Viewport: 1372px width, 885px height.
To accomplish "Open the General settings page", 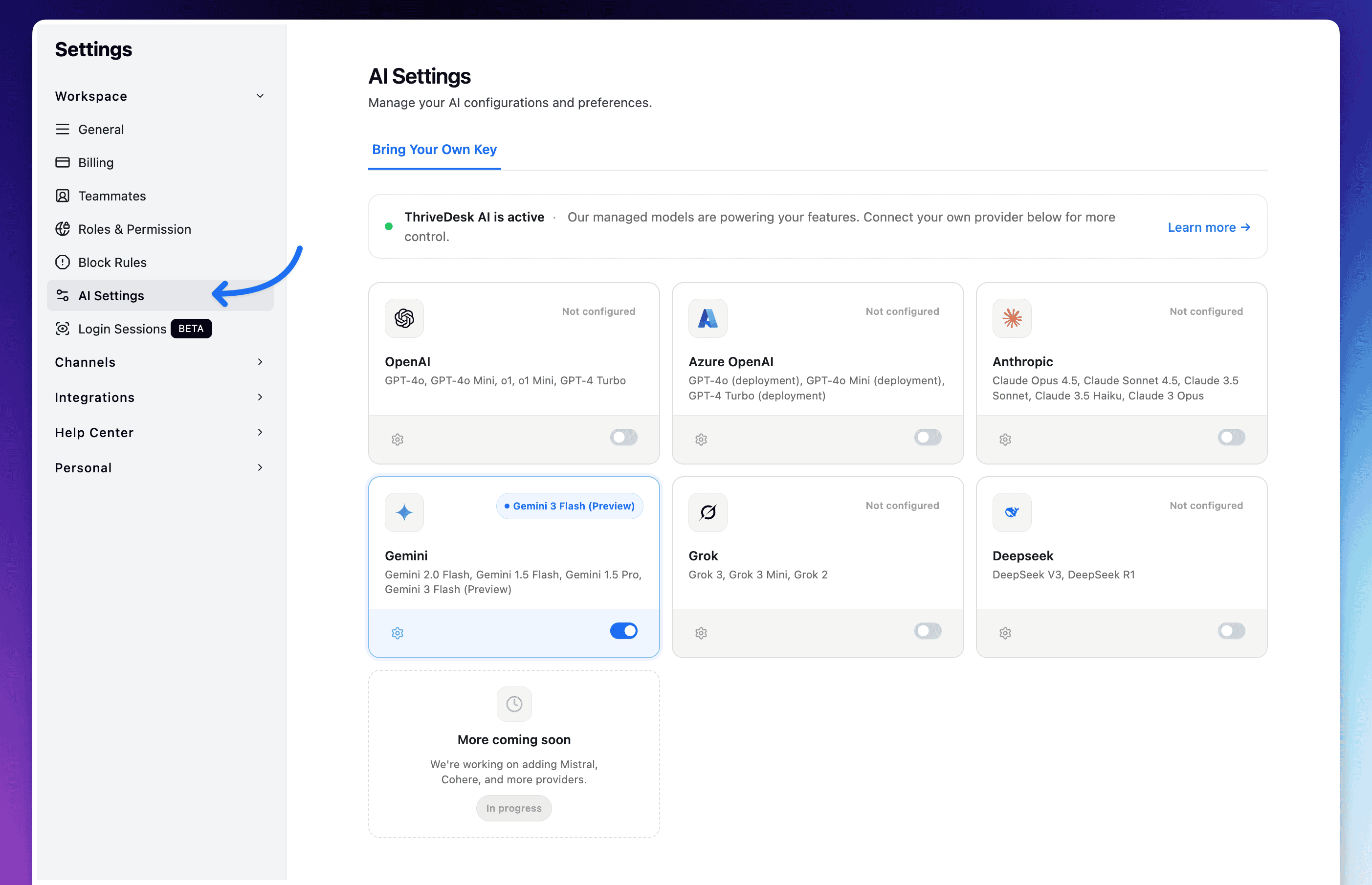I will point(160,129).
